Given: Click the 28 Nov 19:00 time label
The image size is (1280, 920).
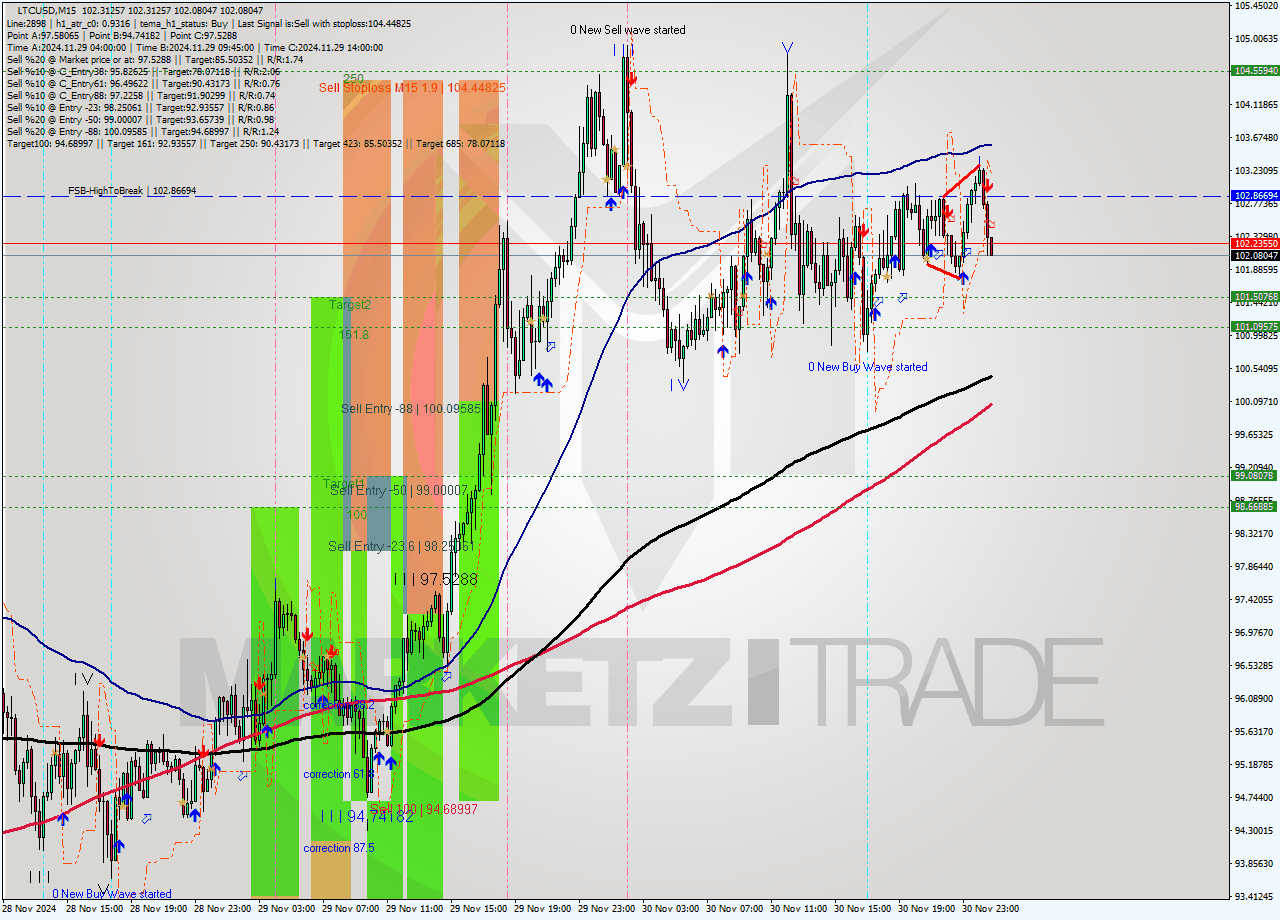Looking at the screenshot, I should [x=159, y=909].
